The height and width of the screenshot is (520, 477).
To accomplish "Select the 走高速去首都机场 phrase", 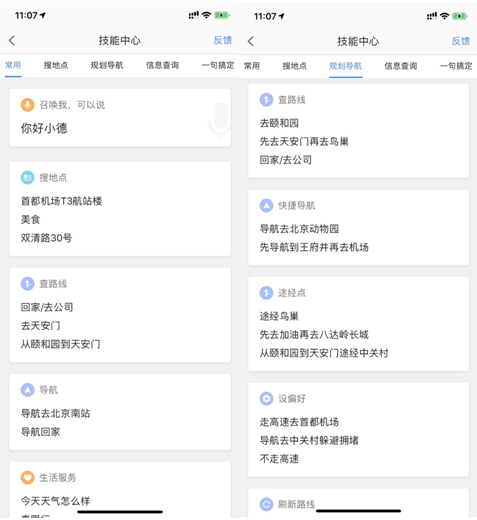I will pos(299,422).
